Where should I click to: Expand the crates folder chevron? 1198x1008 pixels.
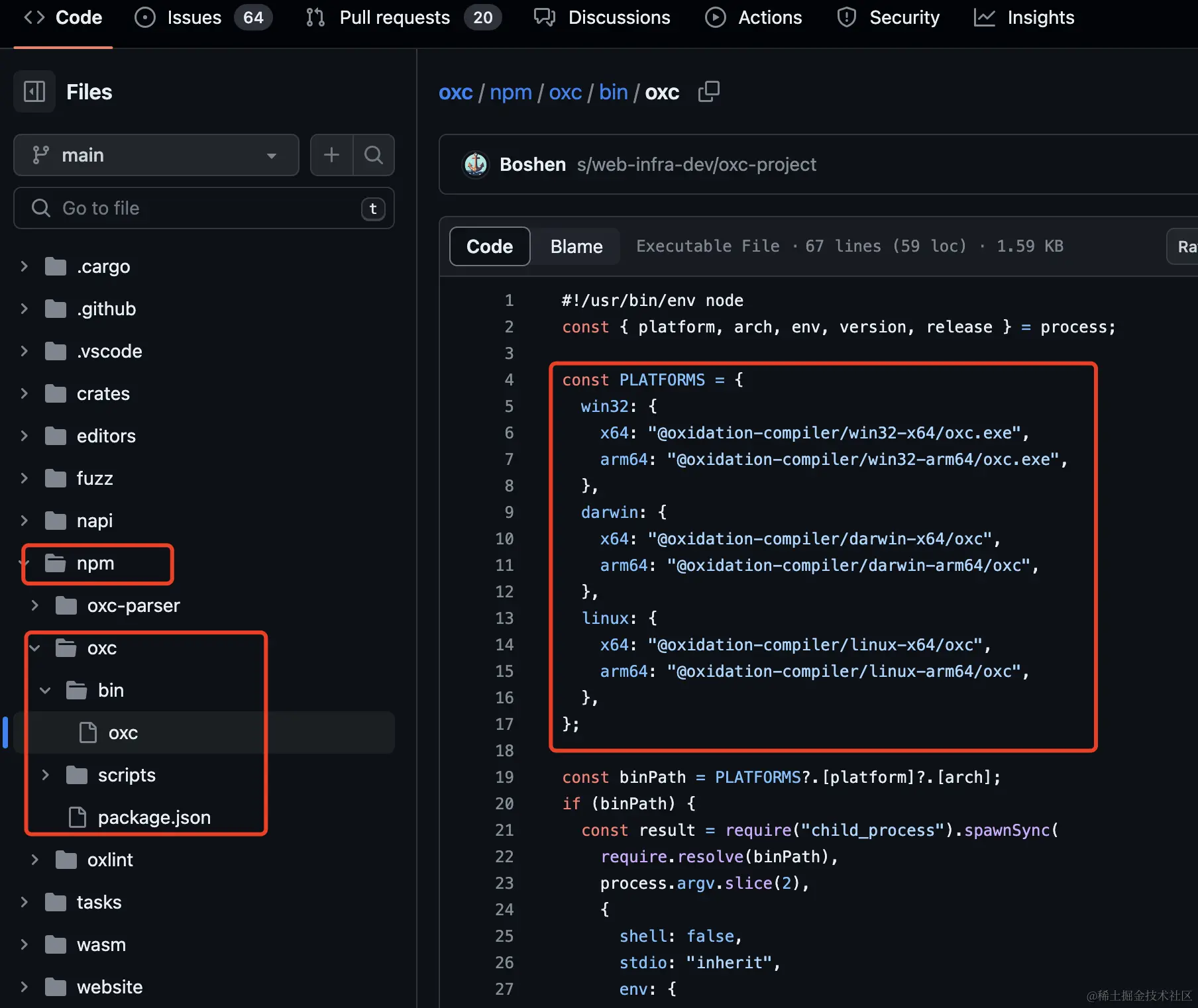click(x=25, y=393)
